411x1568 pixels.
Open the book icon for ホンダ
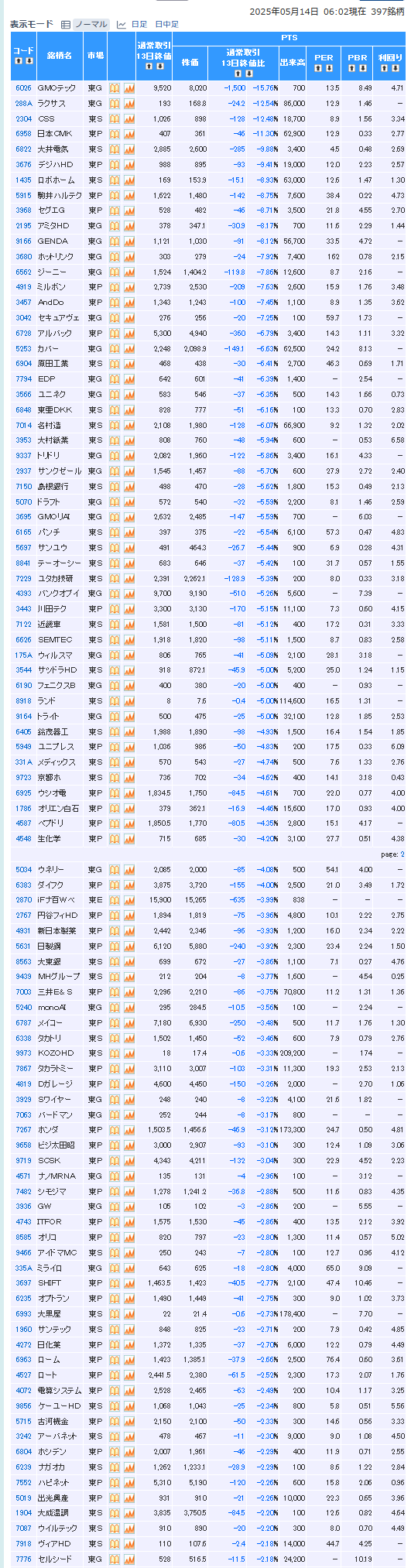pos(115,1130)
